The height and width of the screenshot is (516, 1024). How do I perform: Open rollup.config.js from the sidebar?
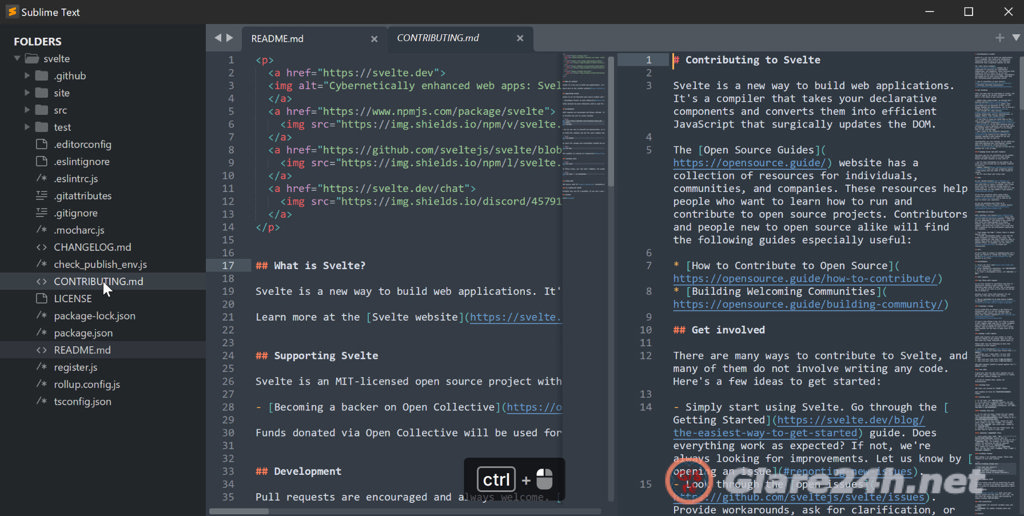(x=87, y=384)
